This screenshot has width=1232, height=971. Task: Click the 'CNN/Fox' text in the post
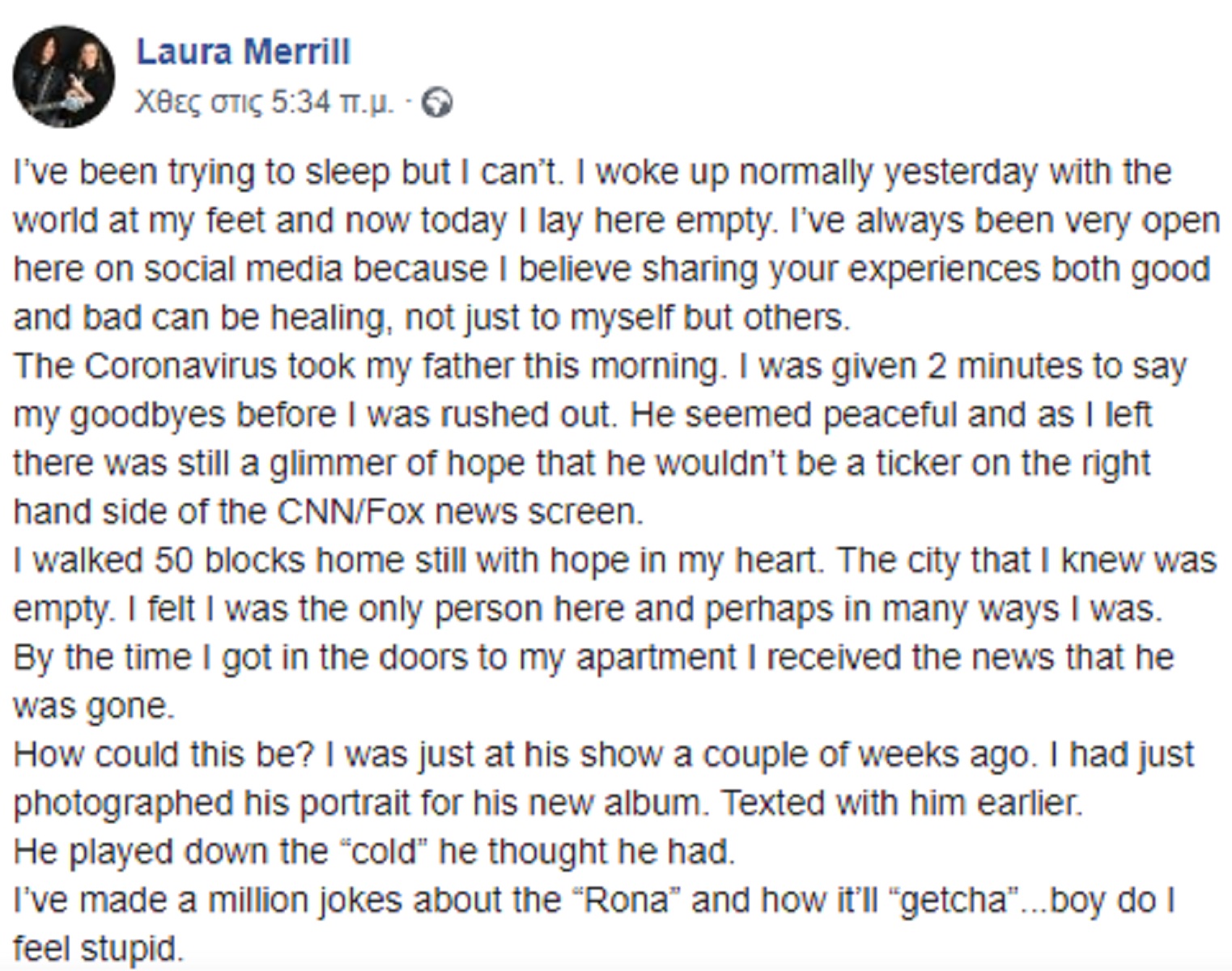pos(350,511)
